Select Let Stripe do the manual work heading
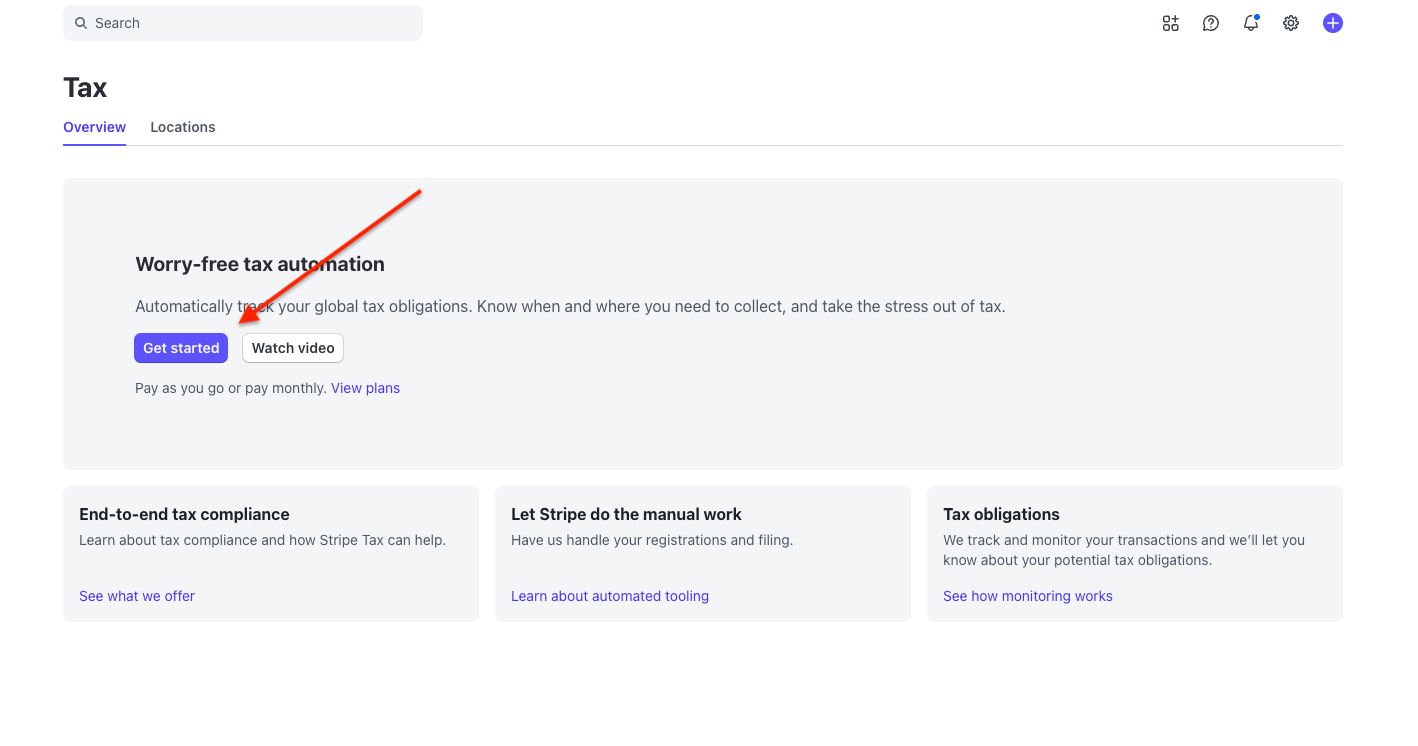Screen dimensions: 1418x746 point(626,514)
